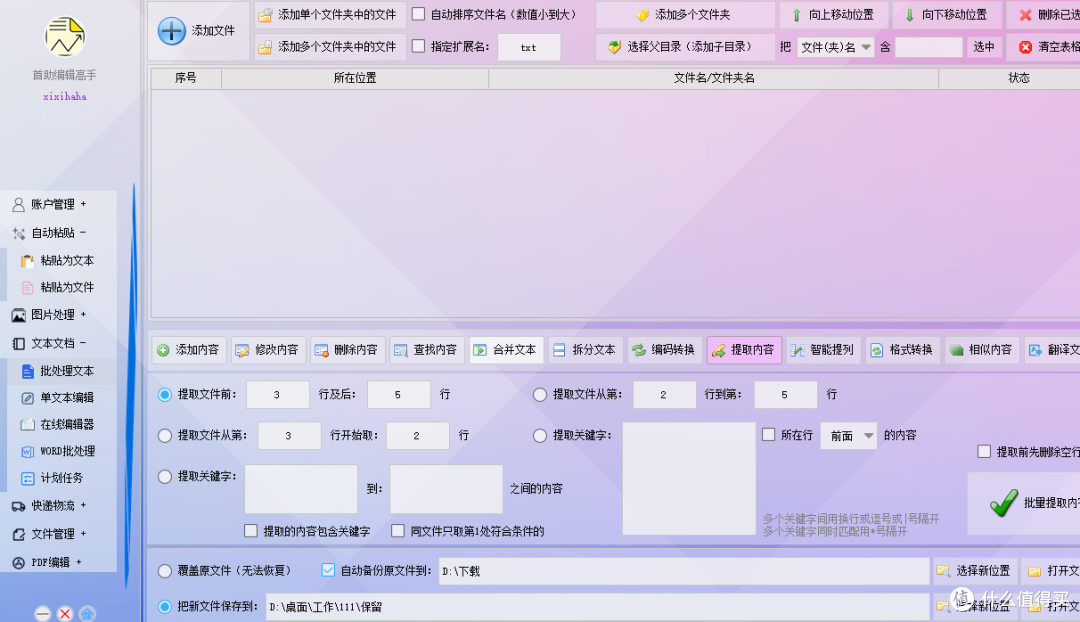
Task: Toggle 同文件只取第1处符合条件的 checkbox
Action: tap(398, 530)
